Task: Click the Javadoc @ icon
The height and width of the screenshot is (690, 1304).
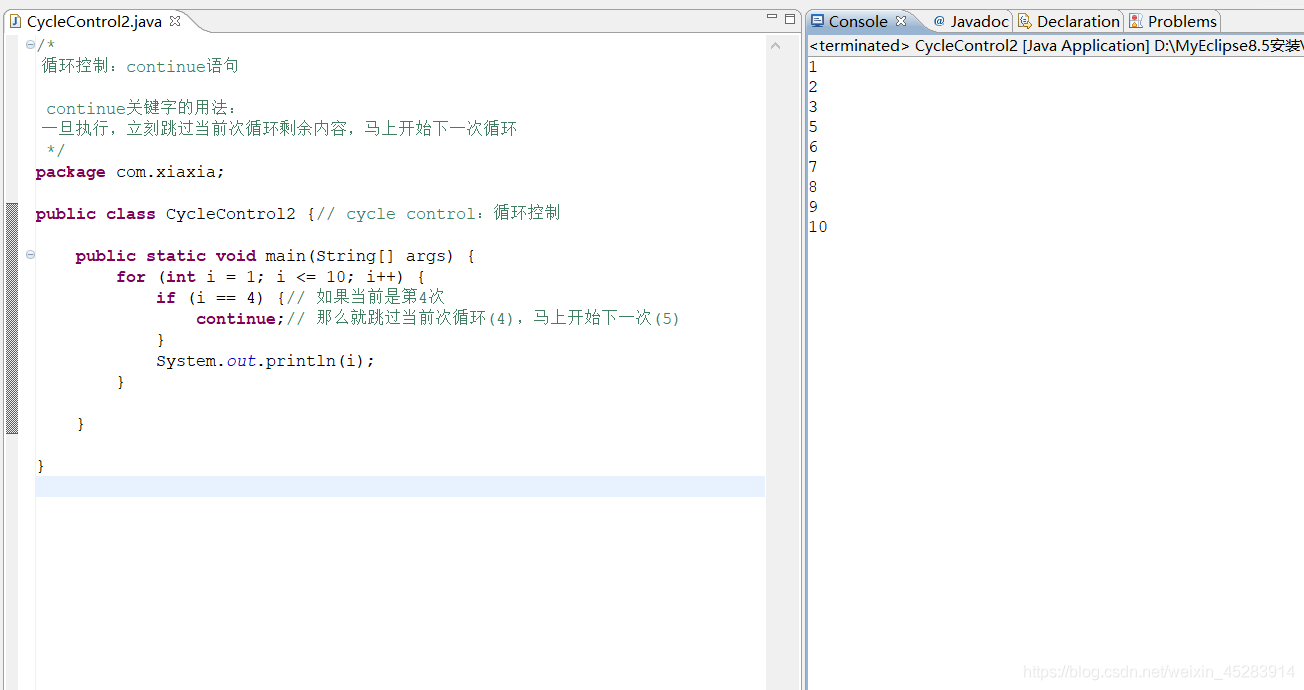Action: pos(939,21)
